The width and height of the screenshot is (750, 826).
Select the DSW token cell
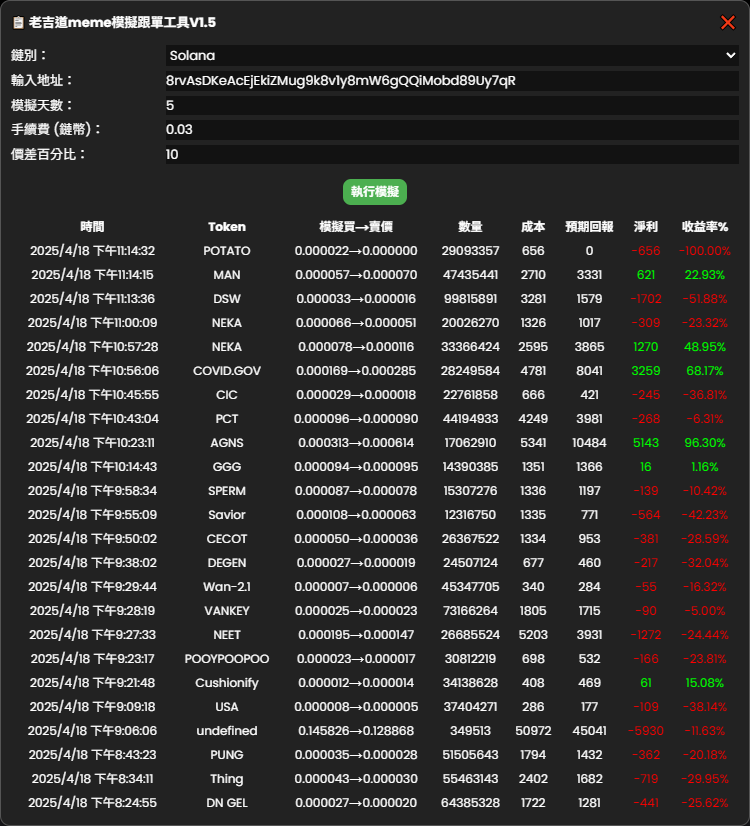point(227,299)
